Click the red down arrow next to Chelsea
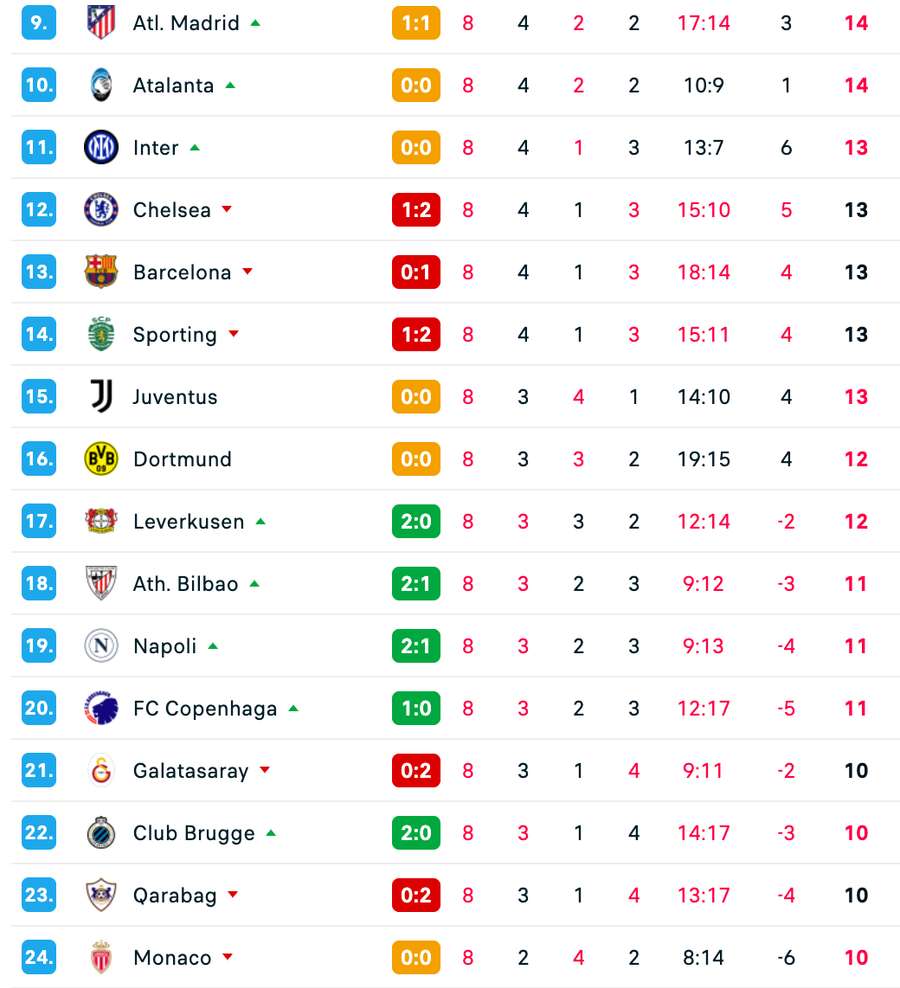900x988 pixels. click(229, 211)
